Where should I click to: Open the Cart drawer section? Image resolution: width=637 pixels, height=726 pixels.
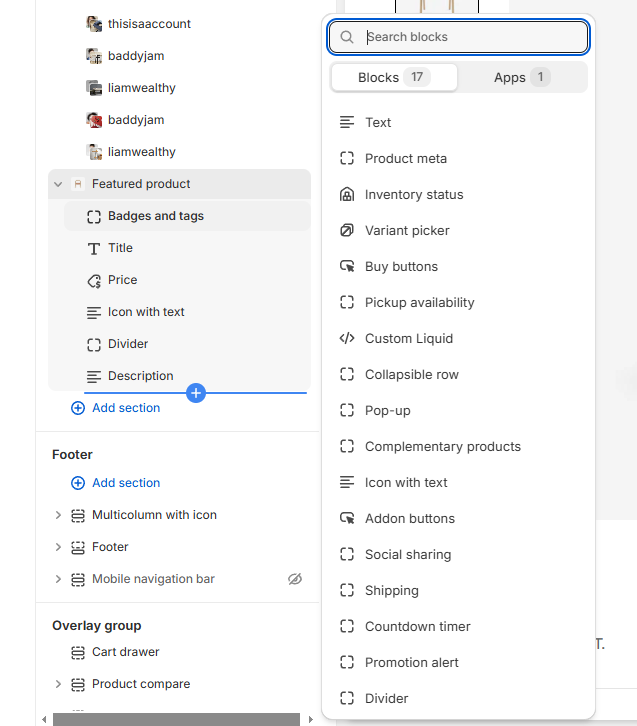click(180, 652)
